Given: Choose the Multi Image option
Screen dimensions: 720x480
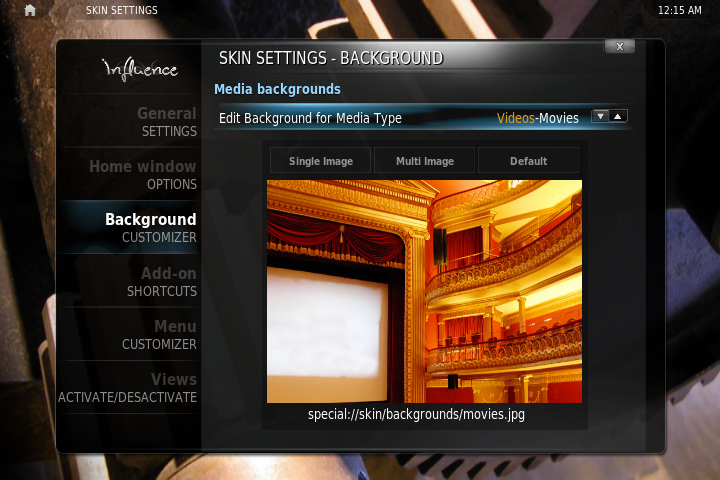Looking at the screenshot, I should (x=424, y=161).
